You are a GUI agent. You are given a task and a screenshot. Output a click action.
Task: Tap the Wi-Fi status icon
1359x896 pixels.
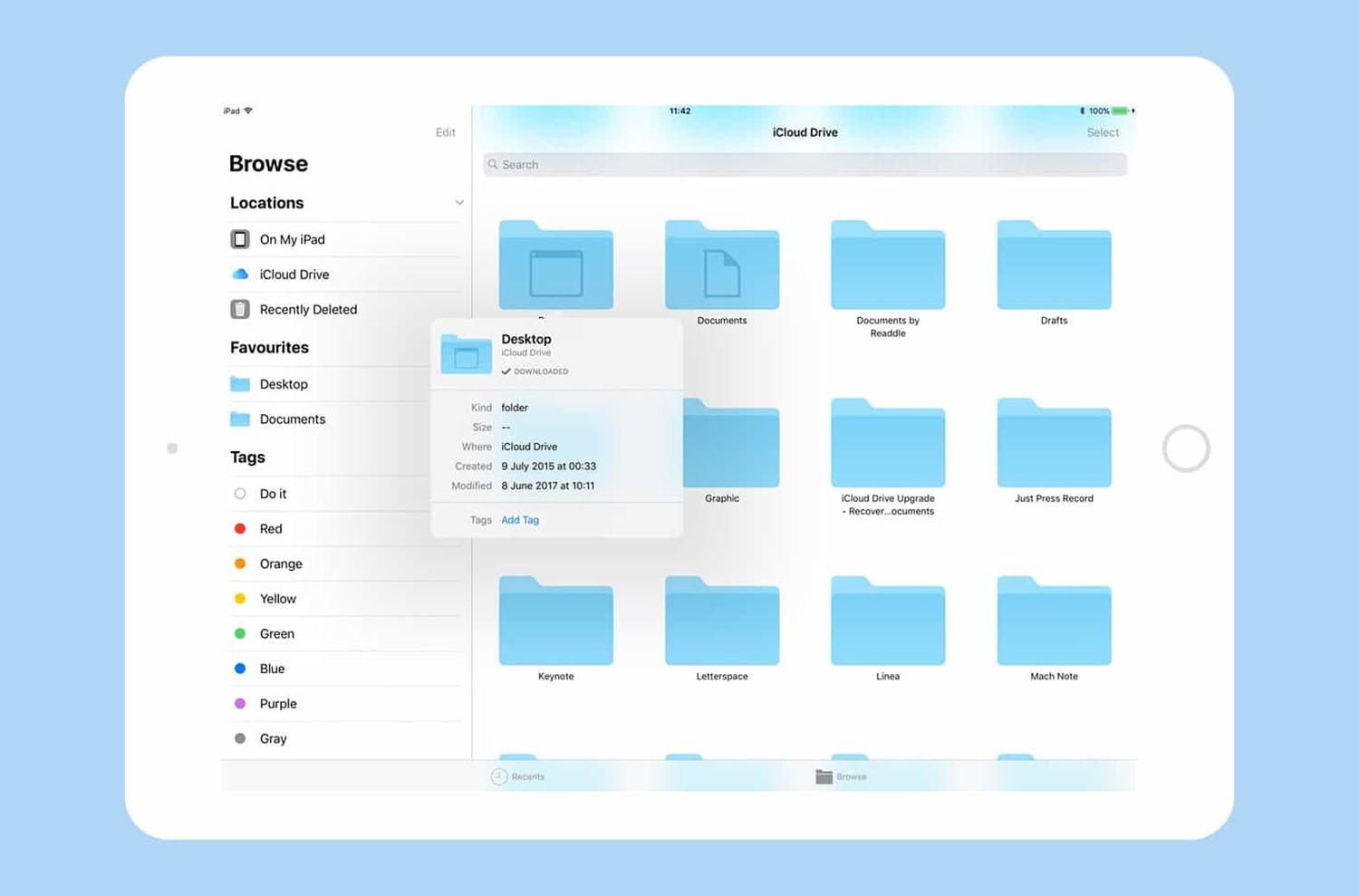point(248,111)
